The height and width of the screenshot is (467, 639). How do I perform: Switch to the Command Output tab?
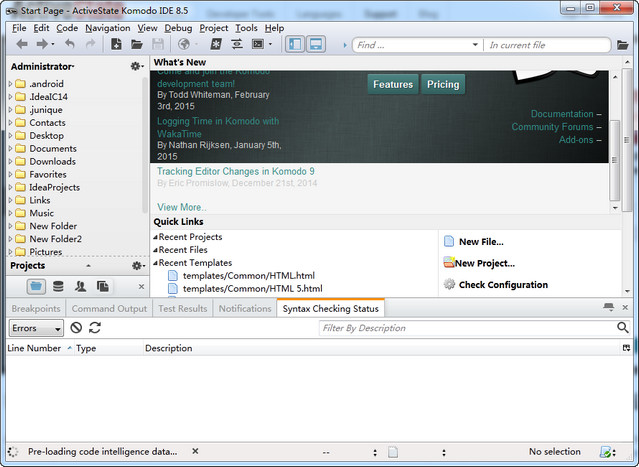tap(109, 309)
